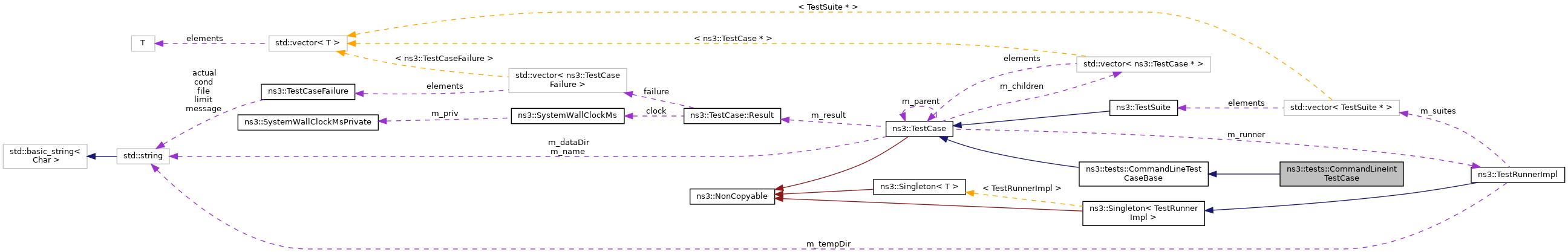Click the ns3::TestCaseFailure node
This screenshot has height=252, width=1568.
click(307, 92)
